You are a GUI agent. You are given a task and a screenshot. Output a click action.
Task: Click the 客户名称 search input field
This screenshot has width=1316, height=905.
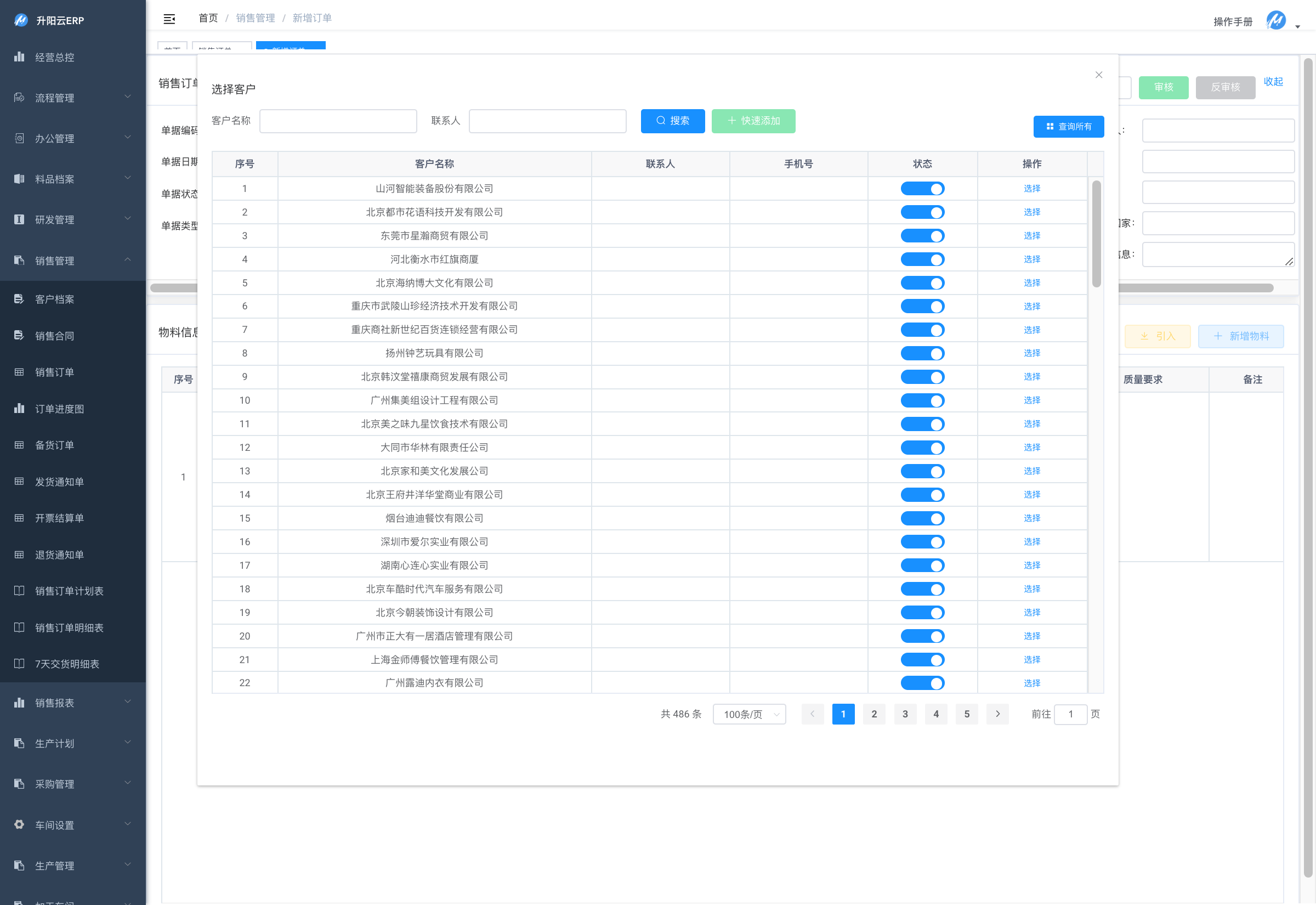tap(338, 121)
